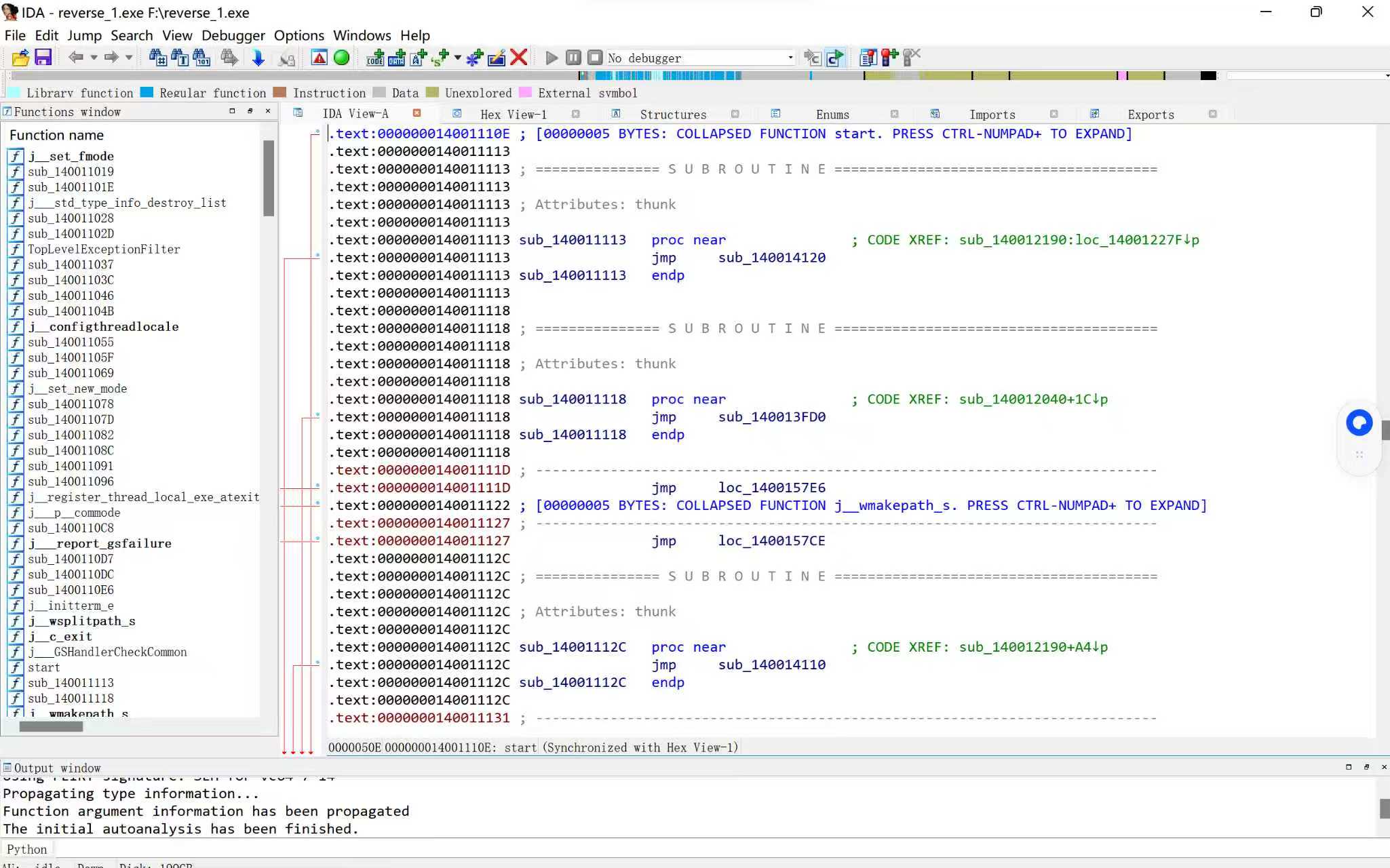The image size is (1390, 868).
Task: Switch to the Imports tab
Action: point(992,115)
